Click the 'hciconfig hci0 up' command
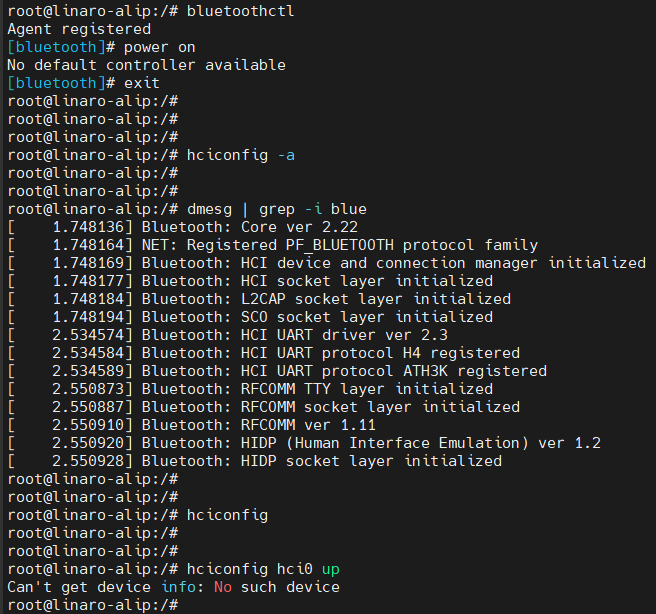 point(263,569)
